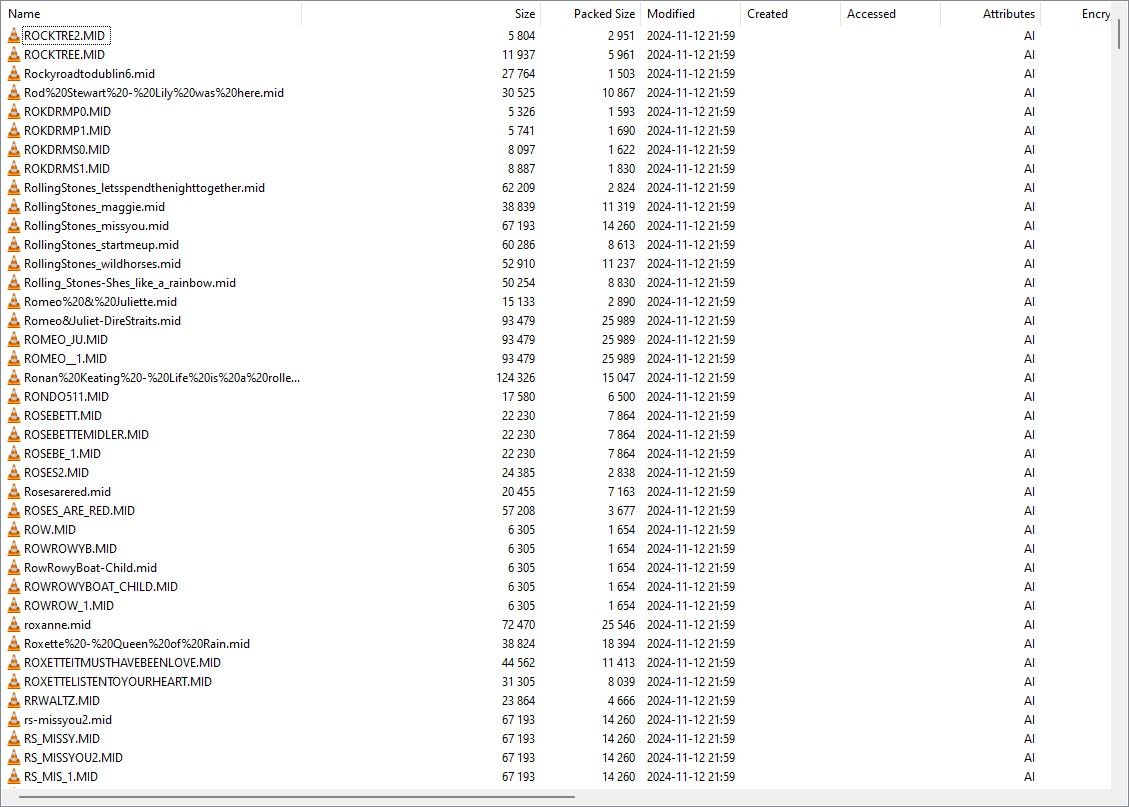Click the icon for ROWROW_1.MID
Image resolution: width=1129 pixels, height=807 pixels.
click(x=14, y=606)
